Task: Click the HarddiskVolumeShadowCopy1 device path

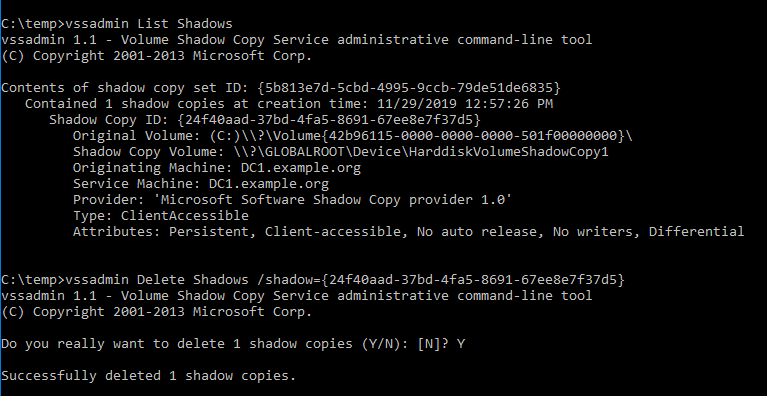Action: click(x=421, y=152)
